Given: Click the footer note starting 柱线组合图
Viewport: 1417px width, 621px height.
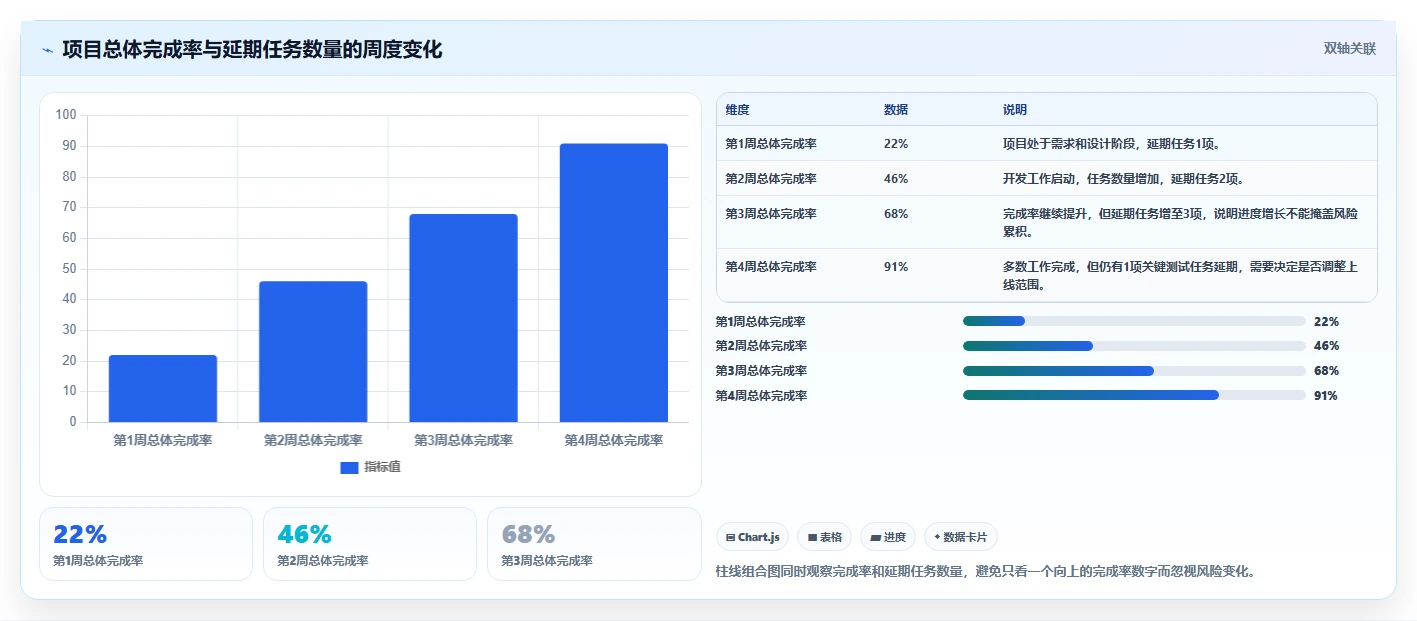Looking at the screenshot, I should point(985,572).
